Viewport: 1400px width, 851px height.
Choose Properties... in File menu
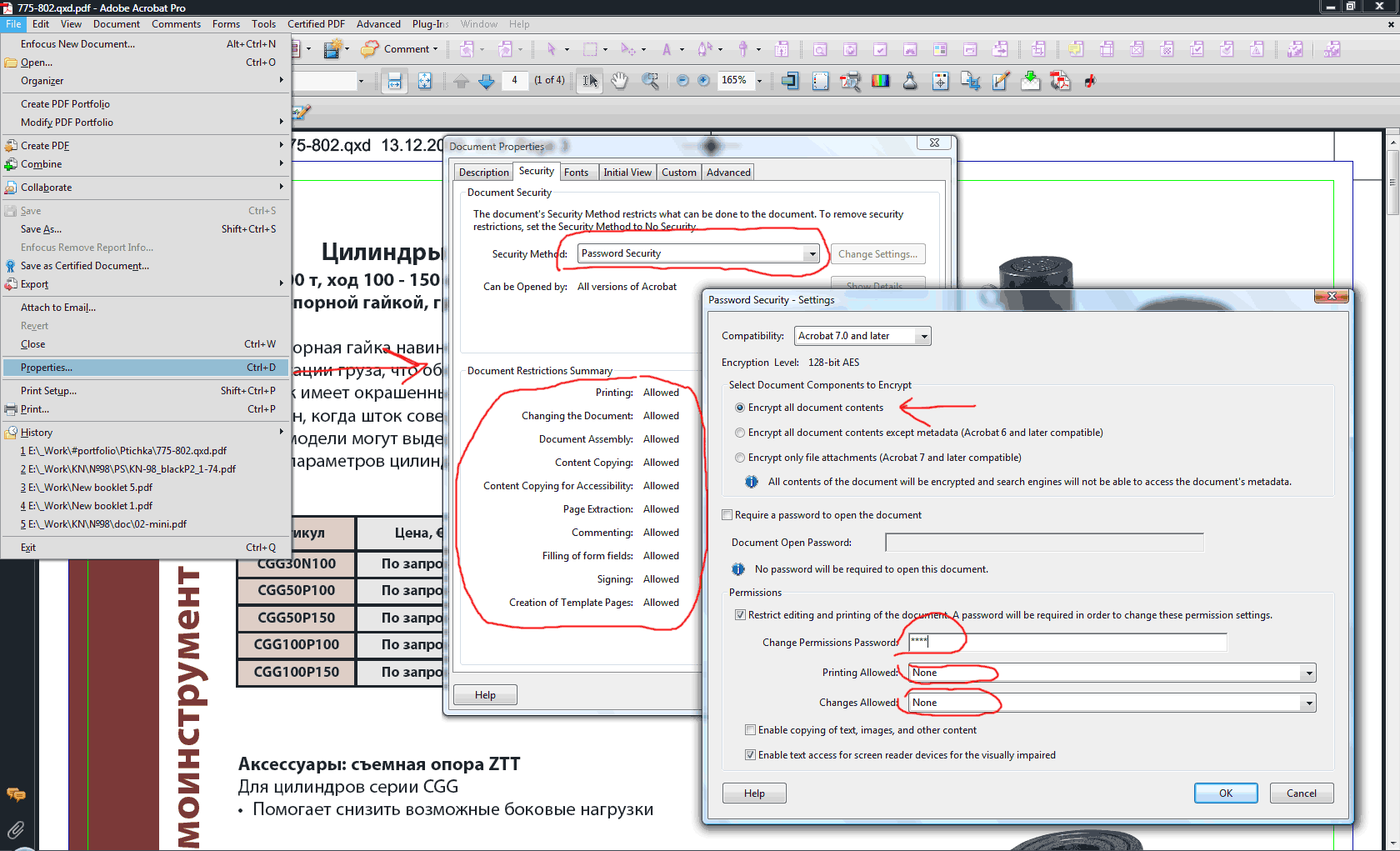145,368
